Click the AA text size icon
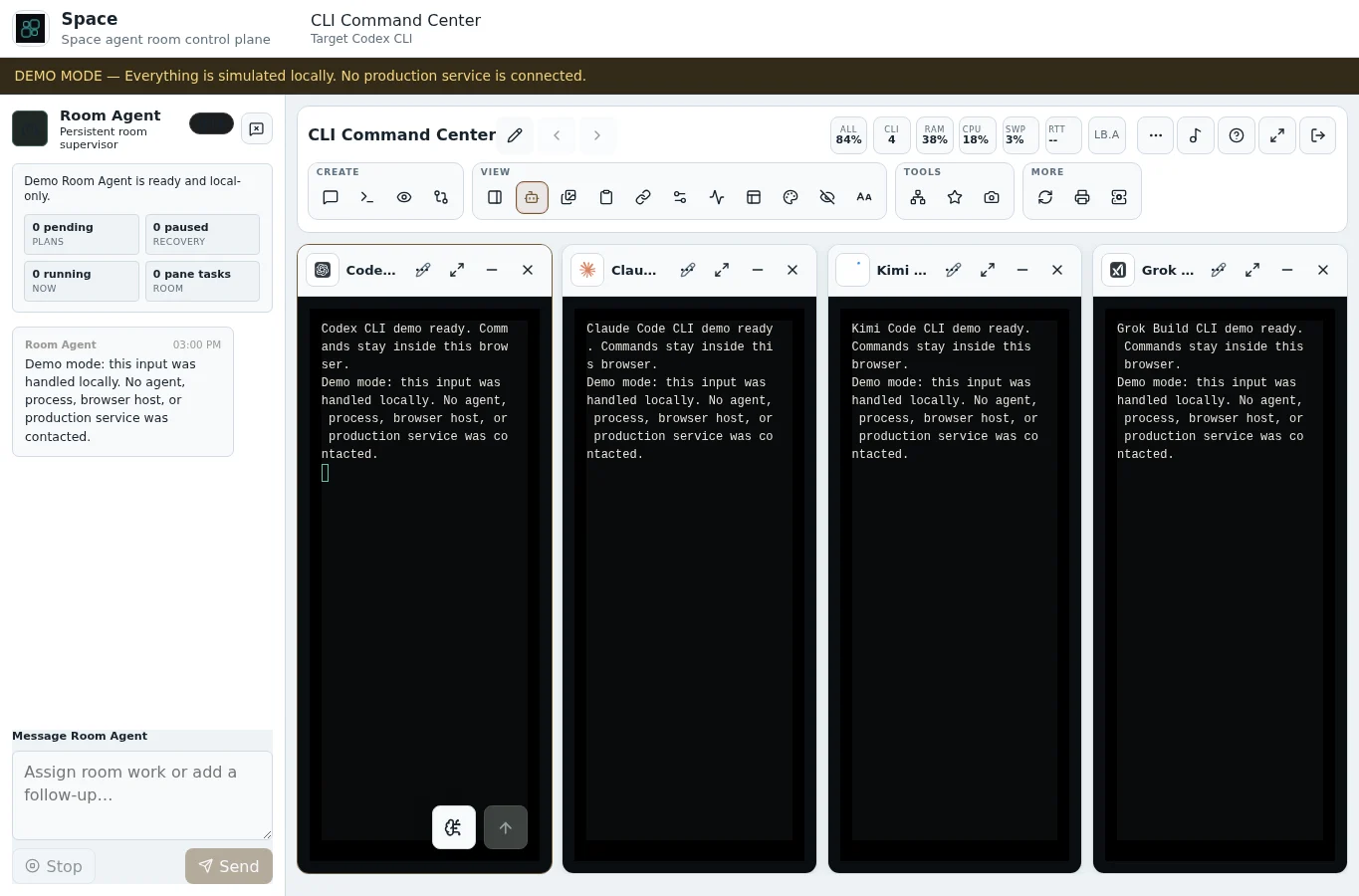Screen dimensions: 1359x896 coord(864,197)
